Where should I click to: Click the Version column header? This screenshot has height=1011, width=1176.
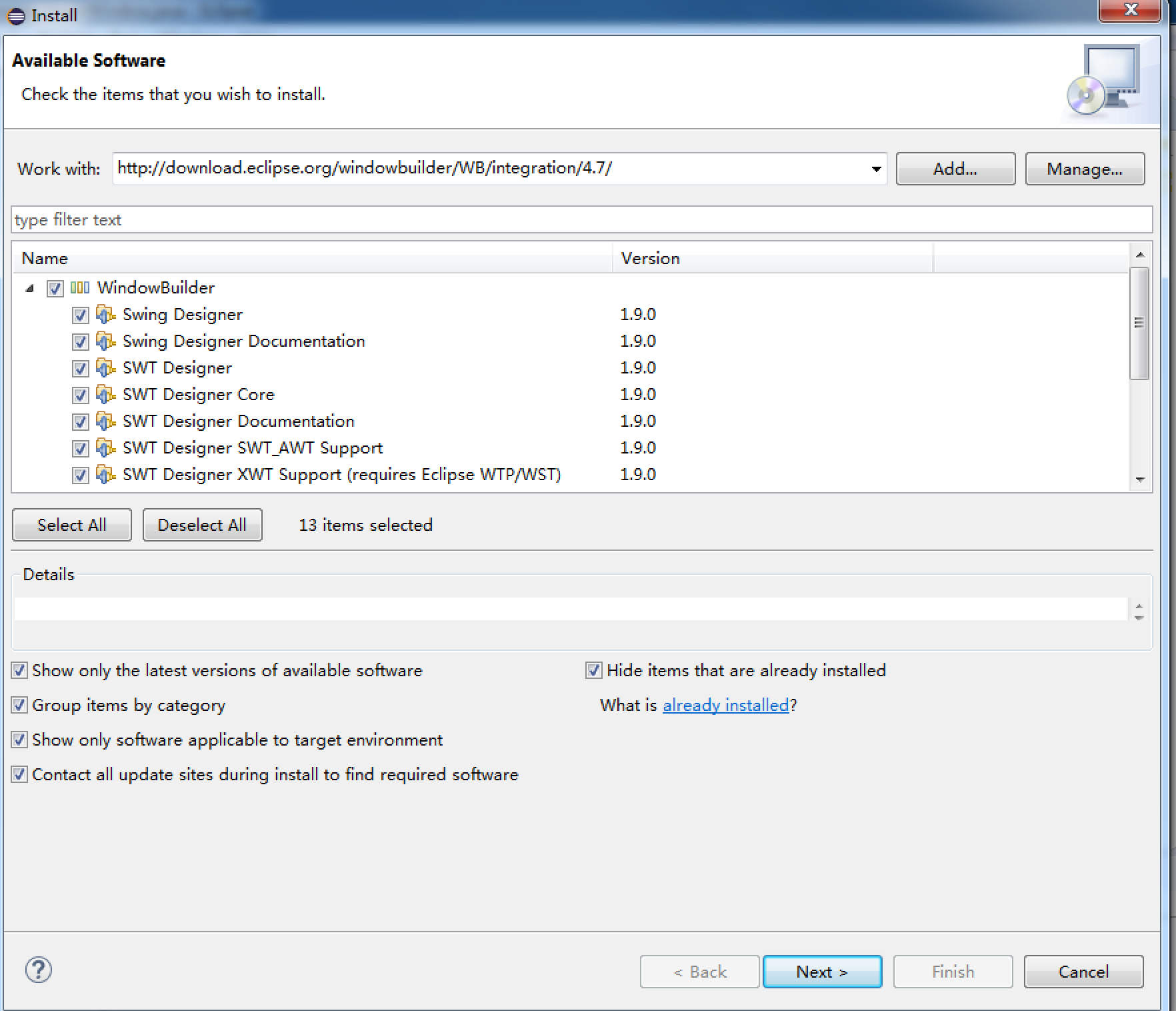pos(772,258)
